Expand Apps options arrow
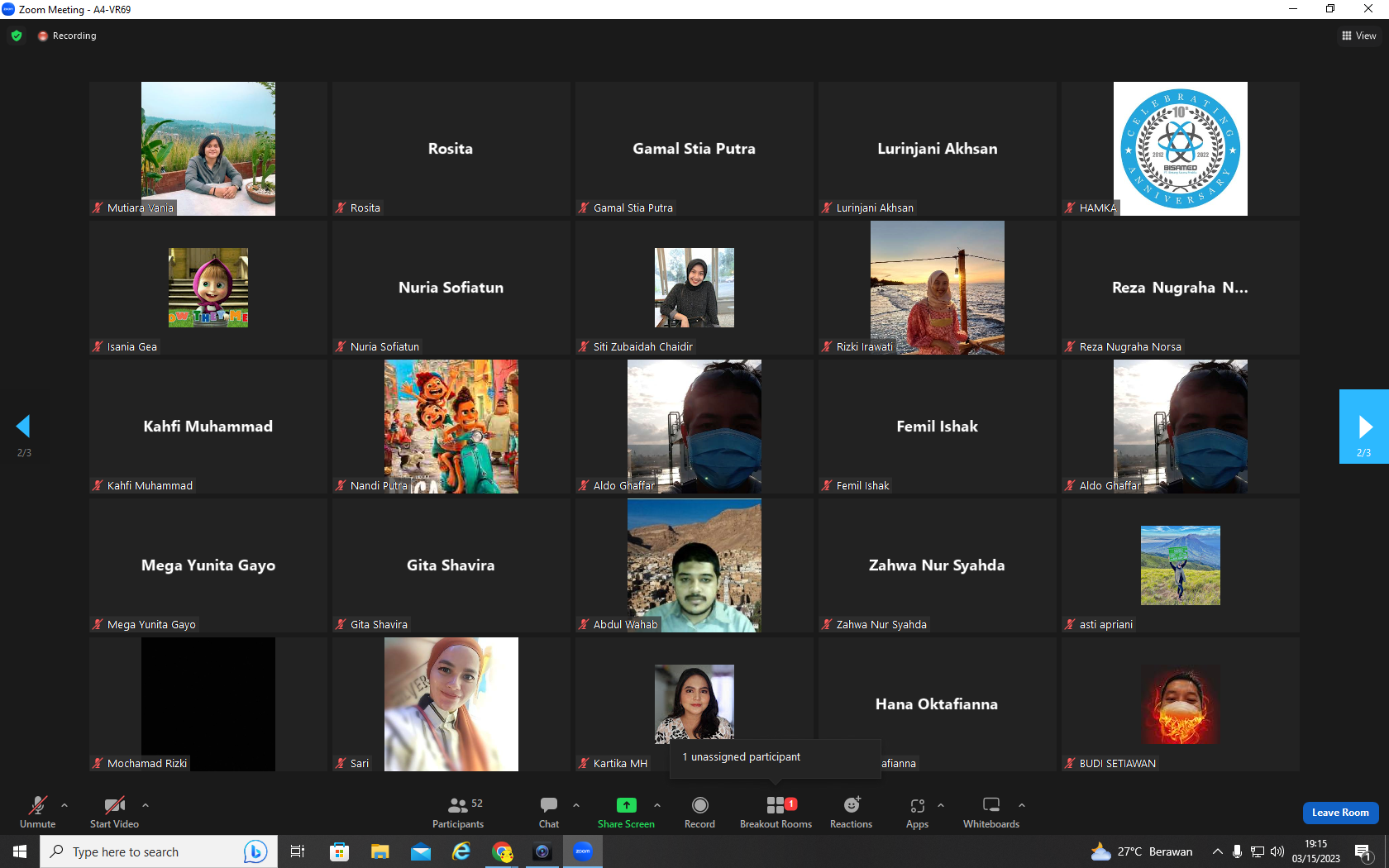 tap(941, 804)
